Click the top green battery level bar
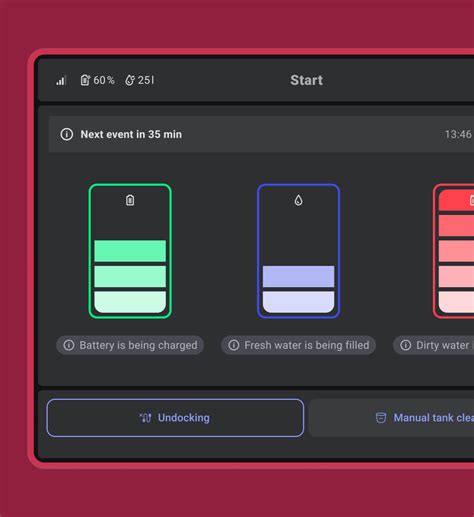 pos(130,251)
